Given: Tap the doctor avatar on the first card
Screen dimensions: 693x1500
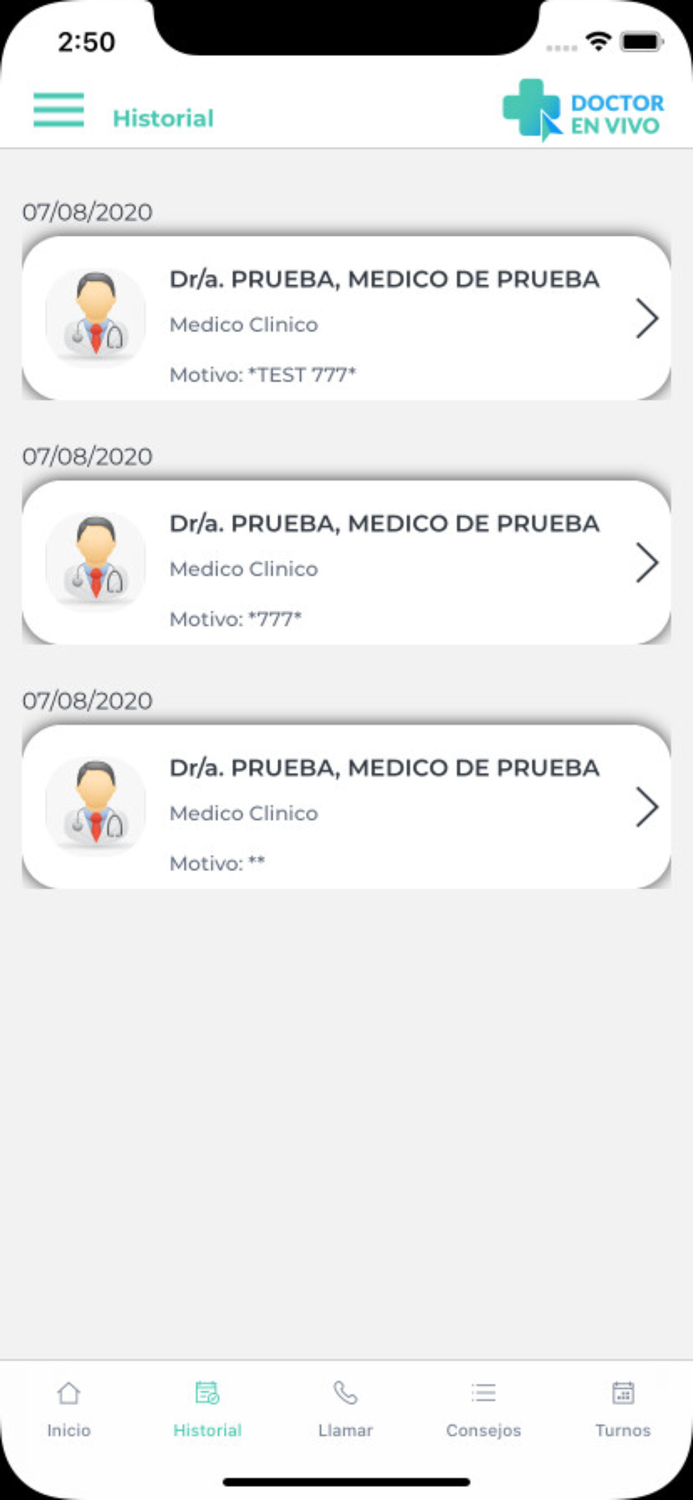Looking at the screenshot, I should point(95,316).
